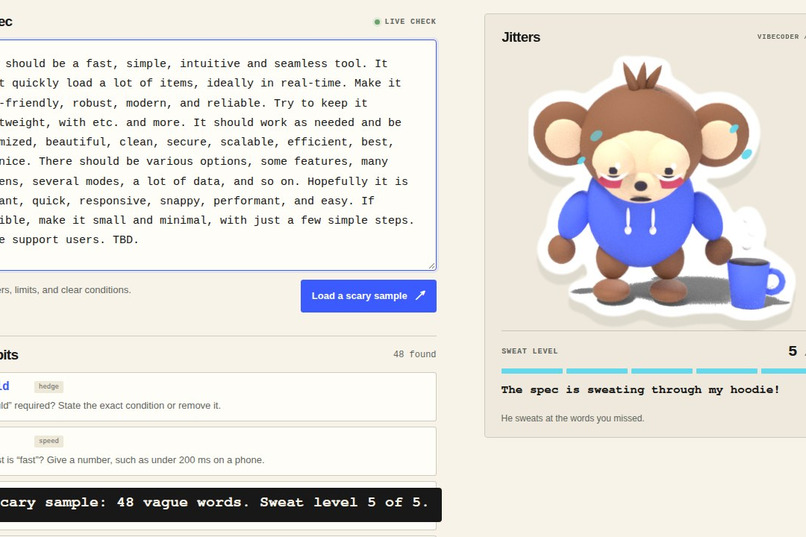Click "The spec is sweating through my hoodie!"
Image resolution: width=806 pixels, height=537 pixels.
pos(640,390)
